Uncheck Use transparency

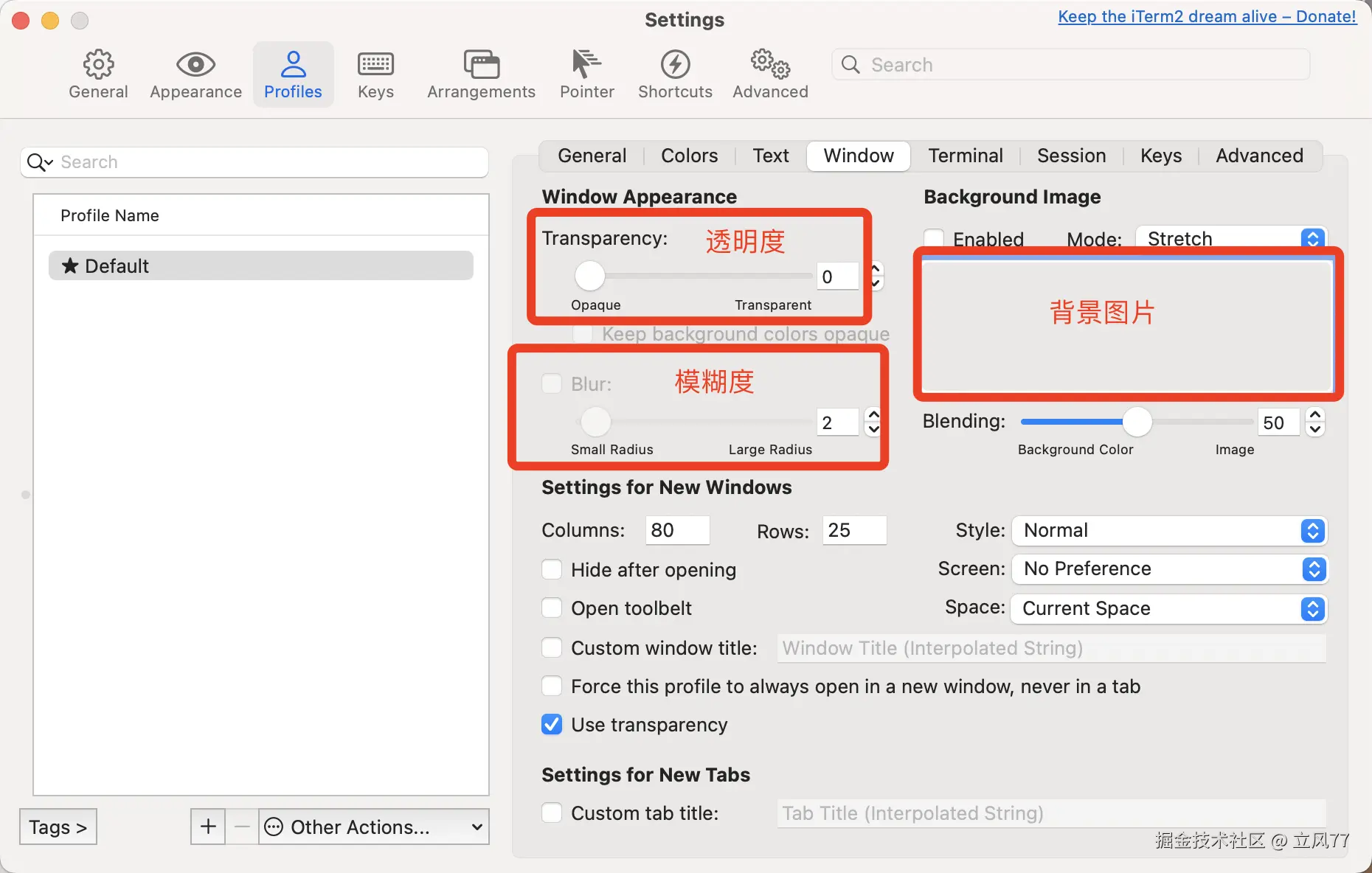coord(552,724)
